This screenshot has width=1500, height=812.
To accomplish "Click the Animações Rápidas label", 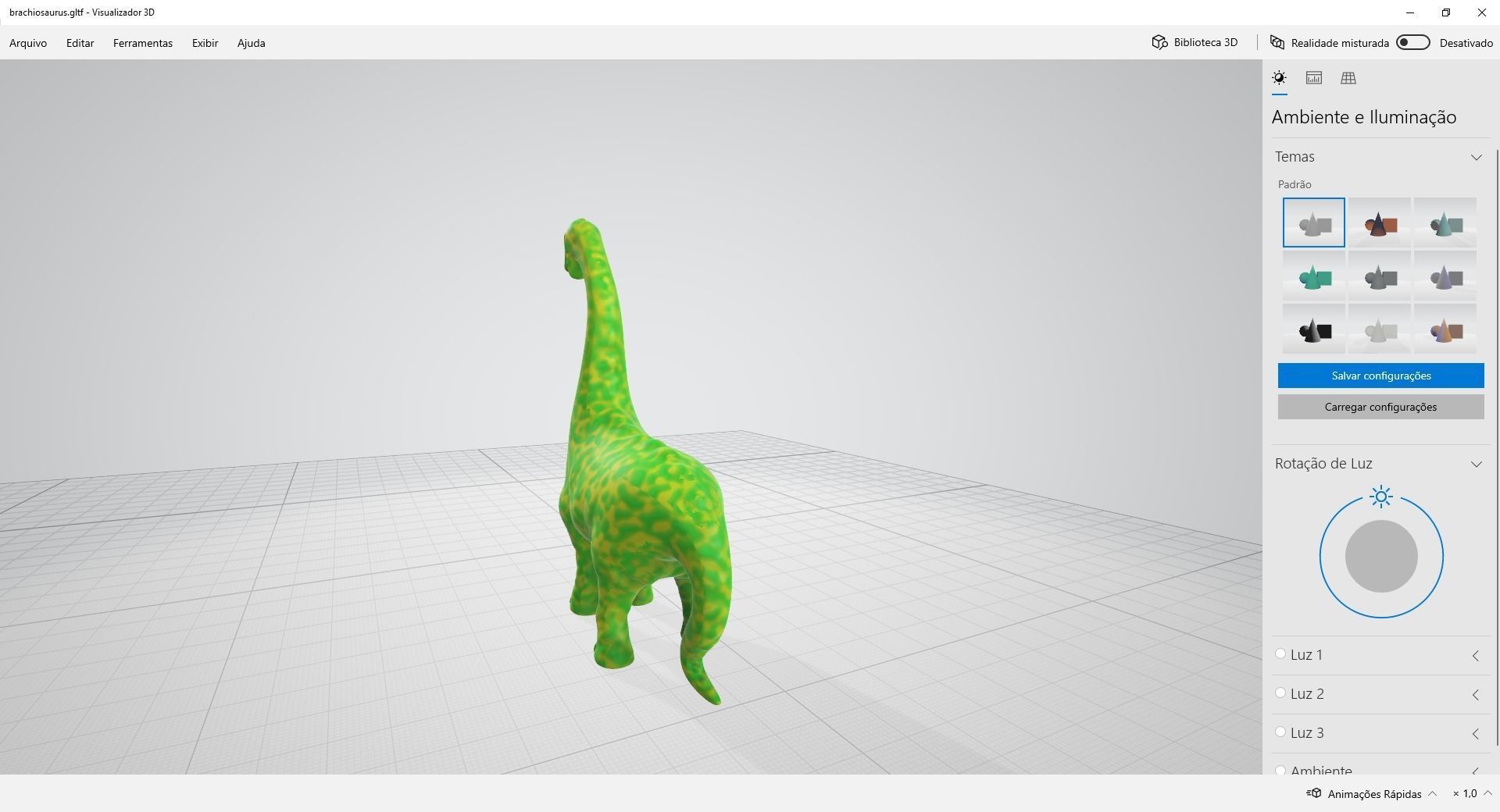I will click(x=1374, y=794).
